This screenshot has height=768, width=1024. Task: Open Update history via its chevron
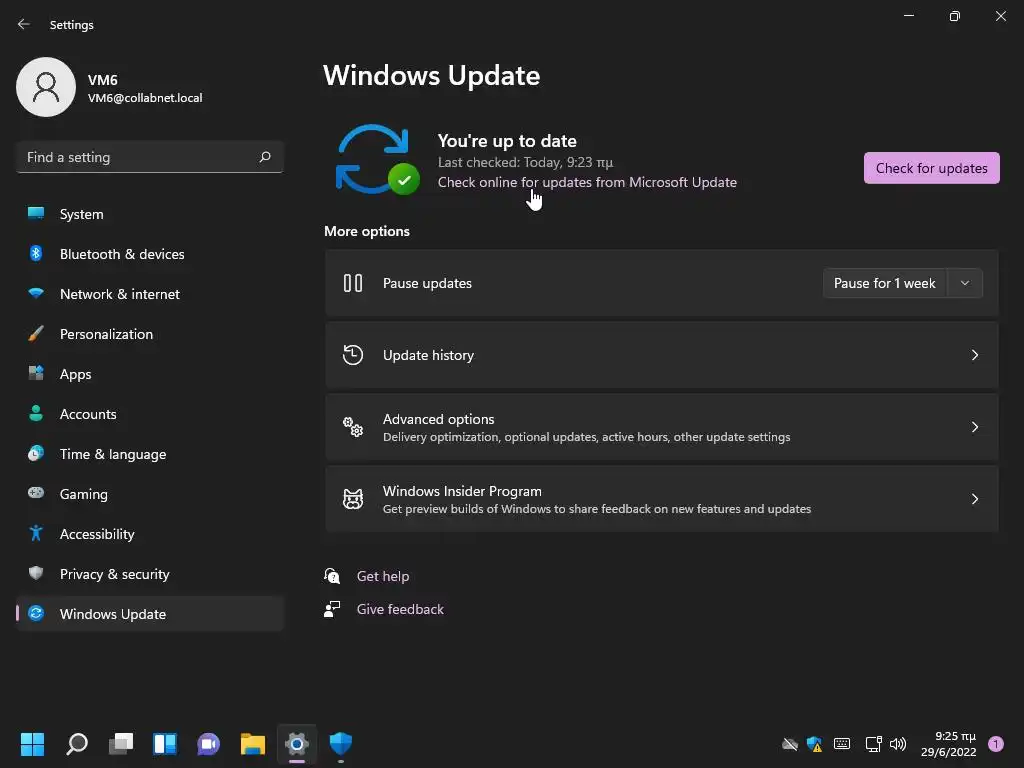pos(974,355)
